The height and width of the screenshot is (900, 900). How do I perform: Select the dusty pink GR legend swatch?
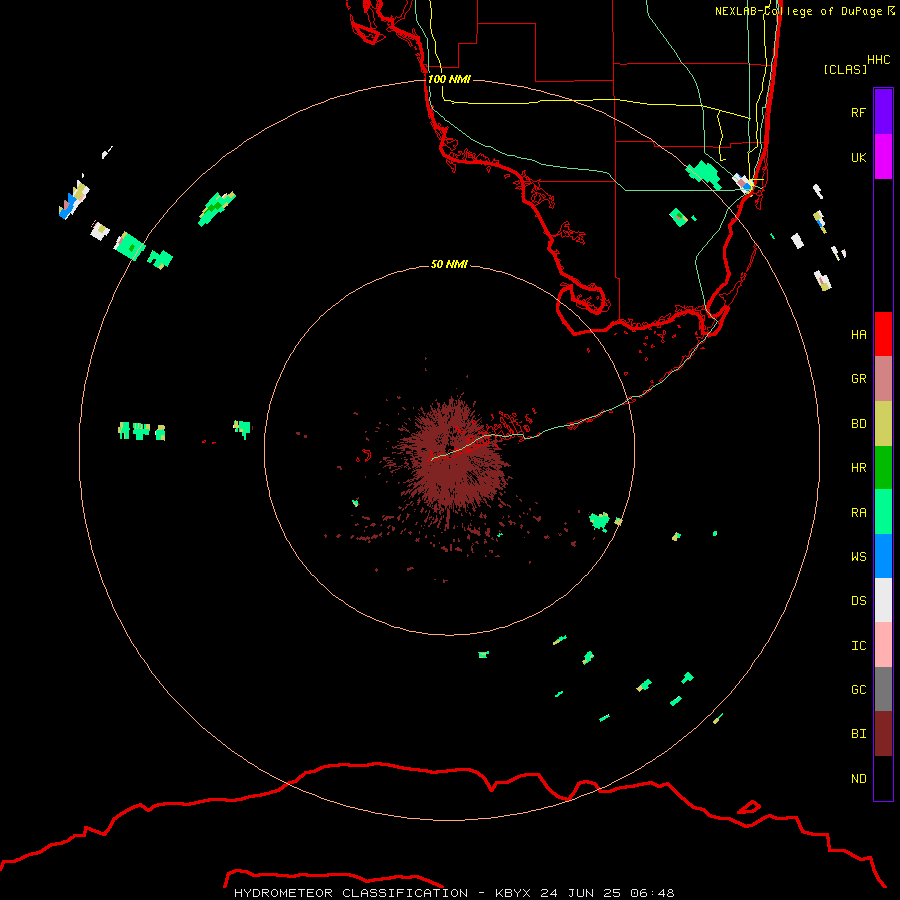[x=883, y=379]
